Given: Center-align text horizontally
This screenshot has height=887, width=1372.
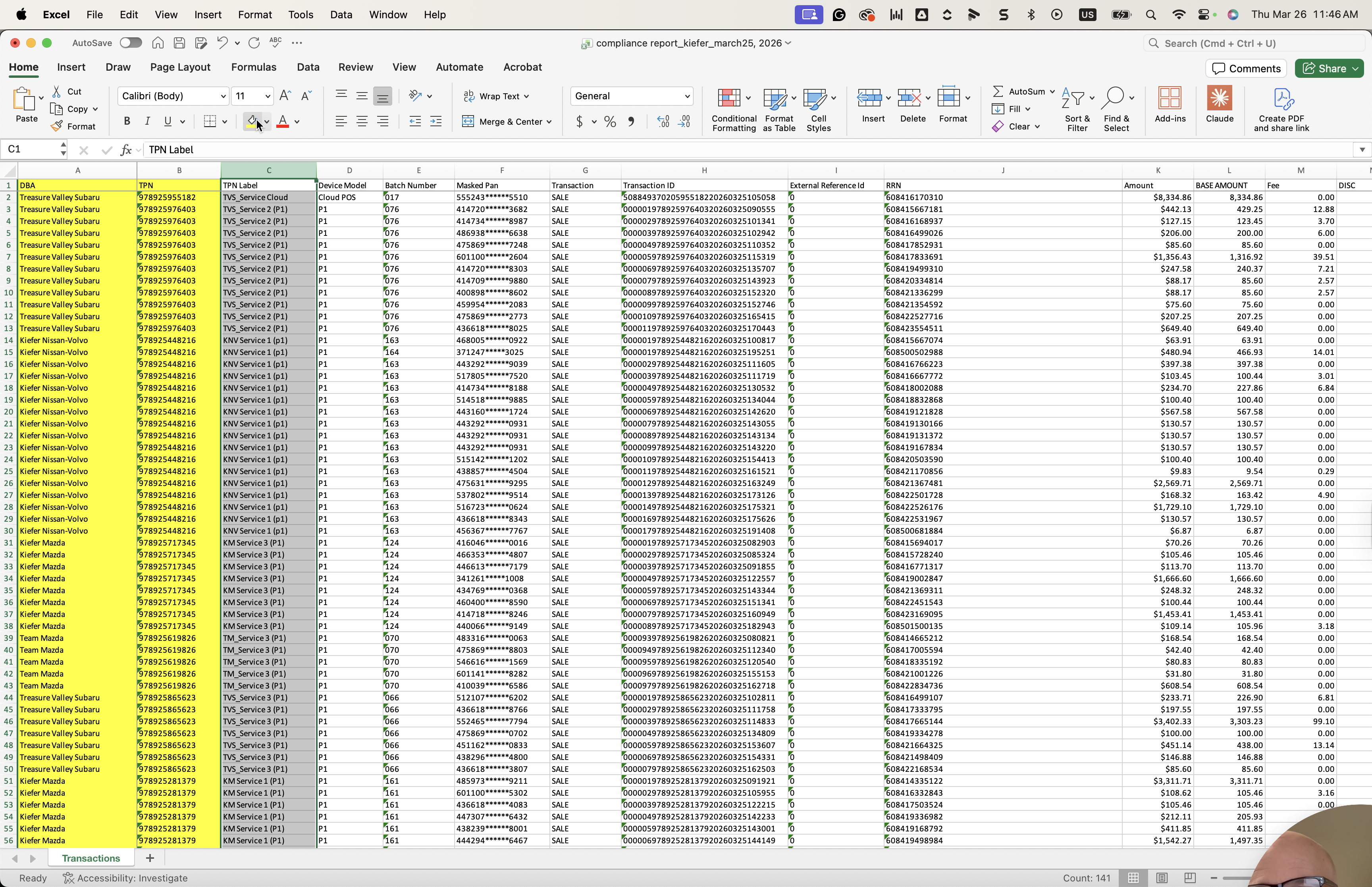Looking at the screenshot, I should coord(362,121).
